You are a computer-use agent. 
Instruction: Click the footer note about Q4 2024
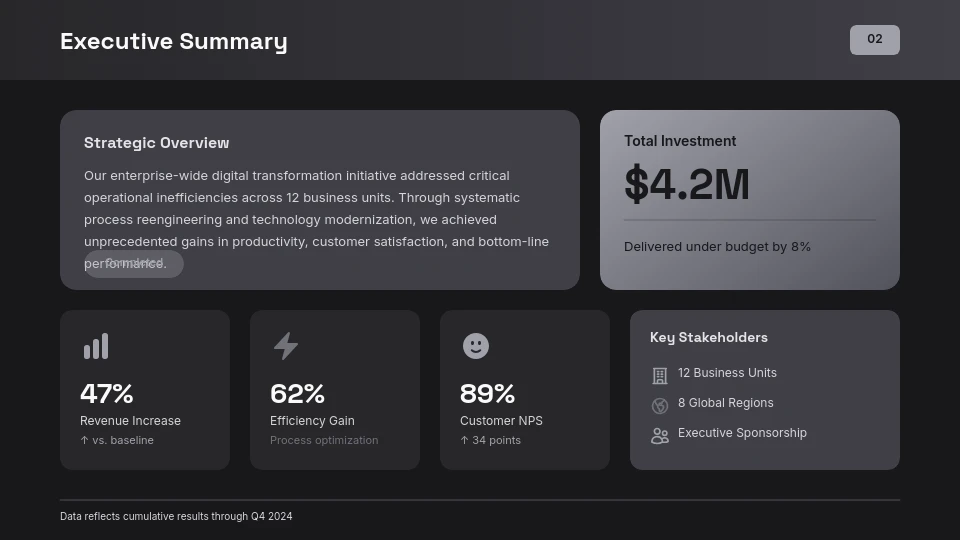[x=176, y=516]
